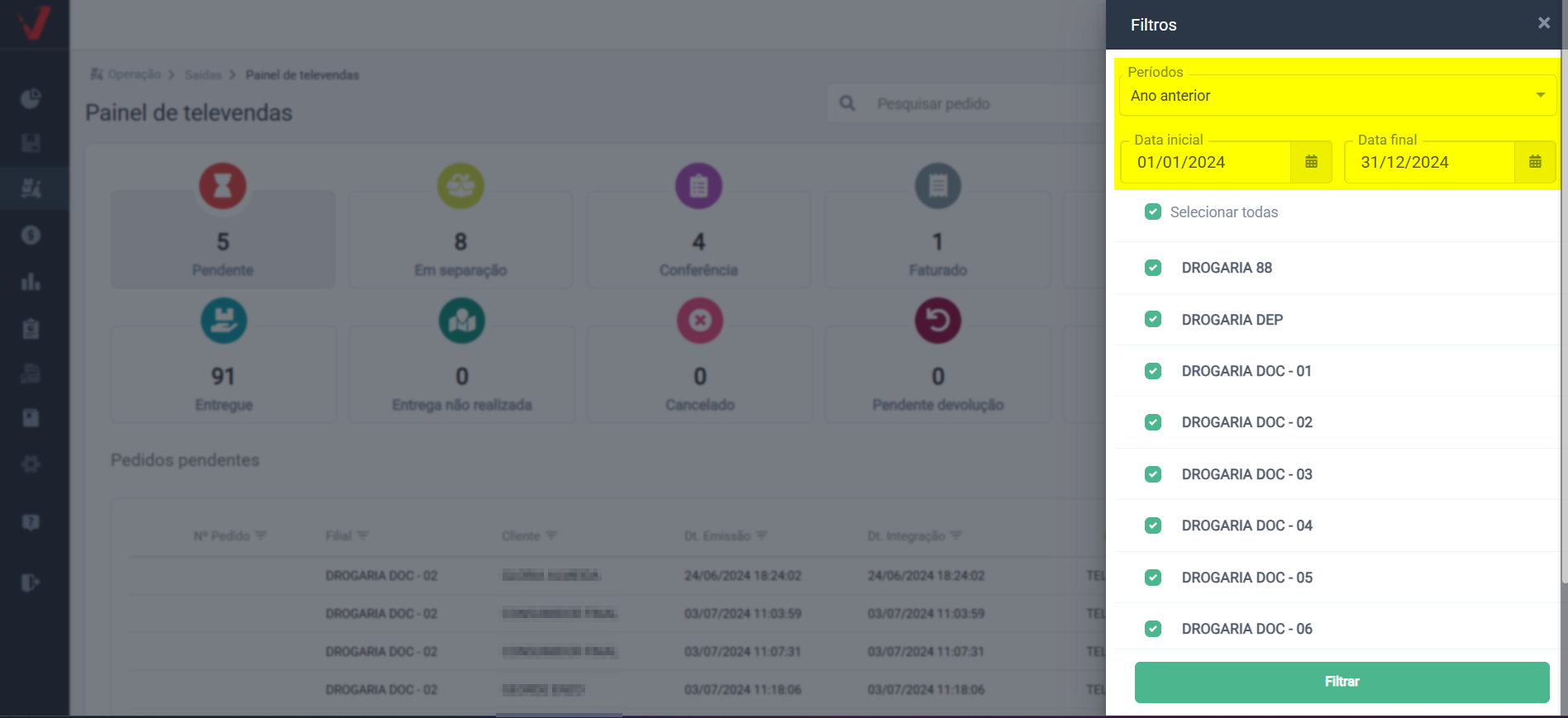The width and height of the screenshot is (1568, 718).
Task: Open the Dt. Integração column filter
Action: click(x=956, y=535)
